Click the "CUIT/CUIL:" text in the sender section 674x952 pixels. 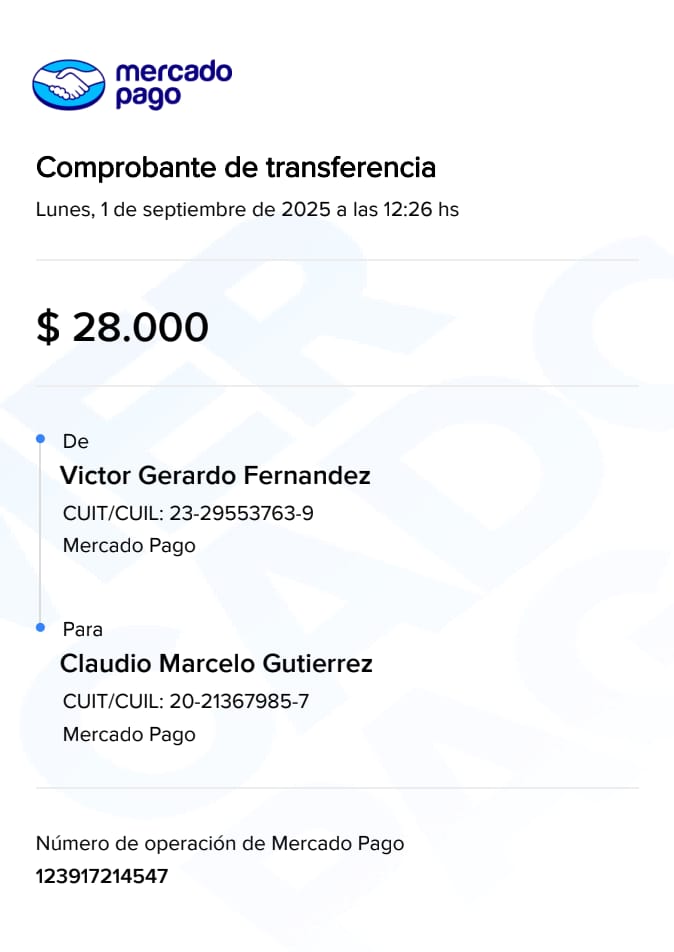click(113, 513)
